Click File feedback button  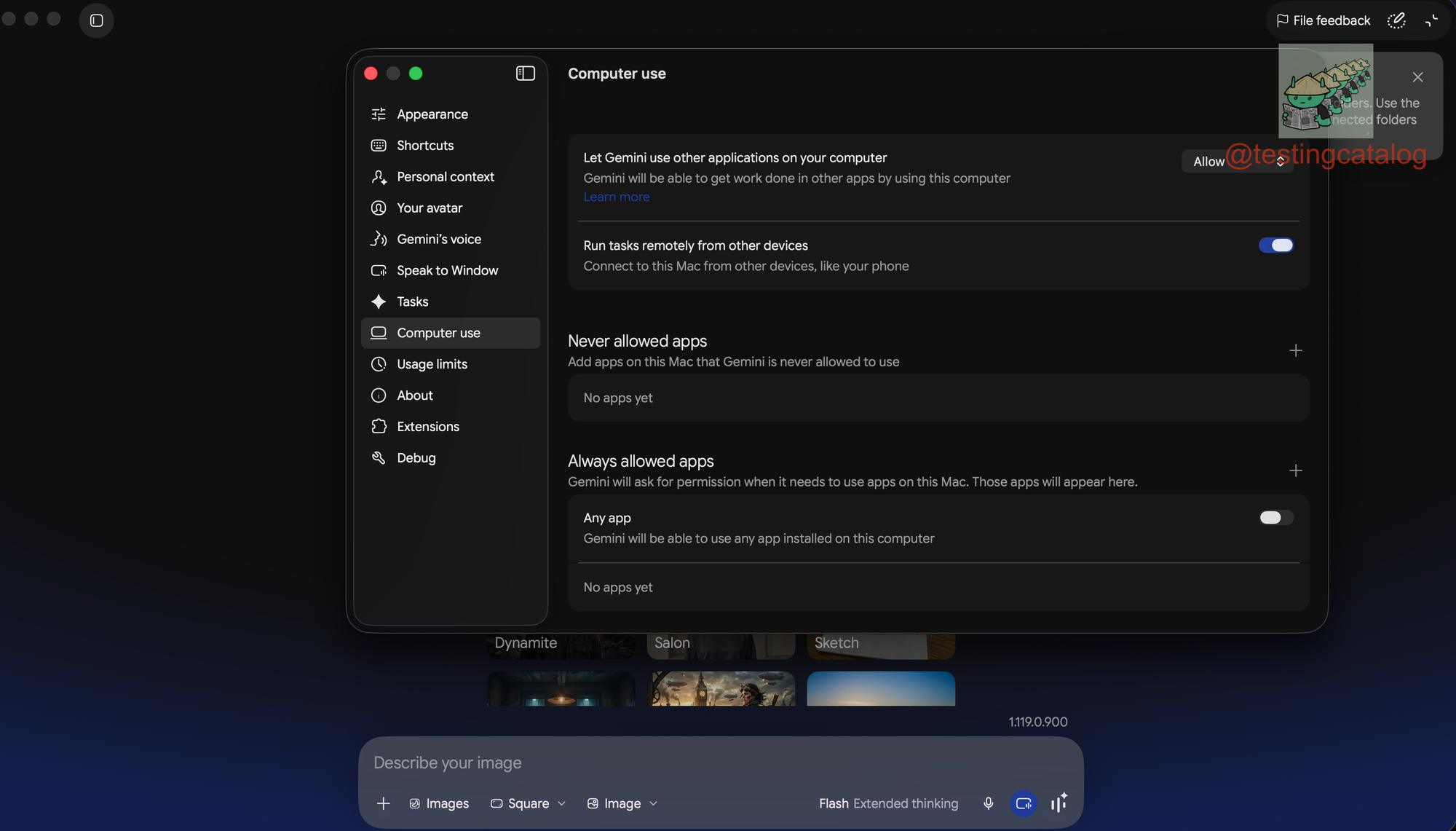click(1324, 20)
